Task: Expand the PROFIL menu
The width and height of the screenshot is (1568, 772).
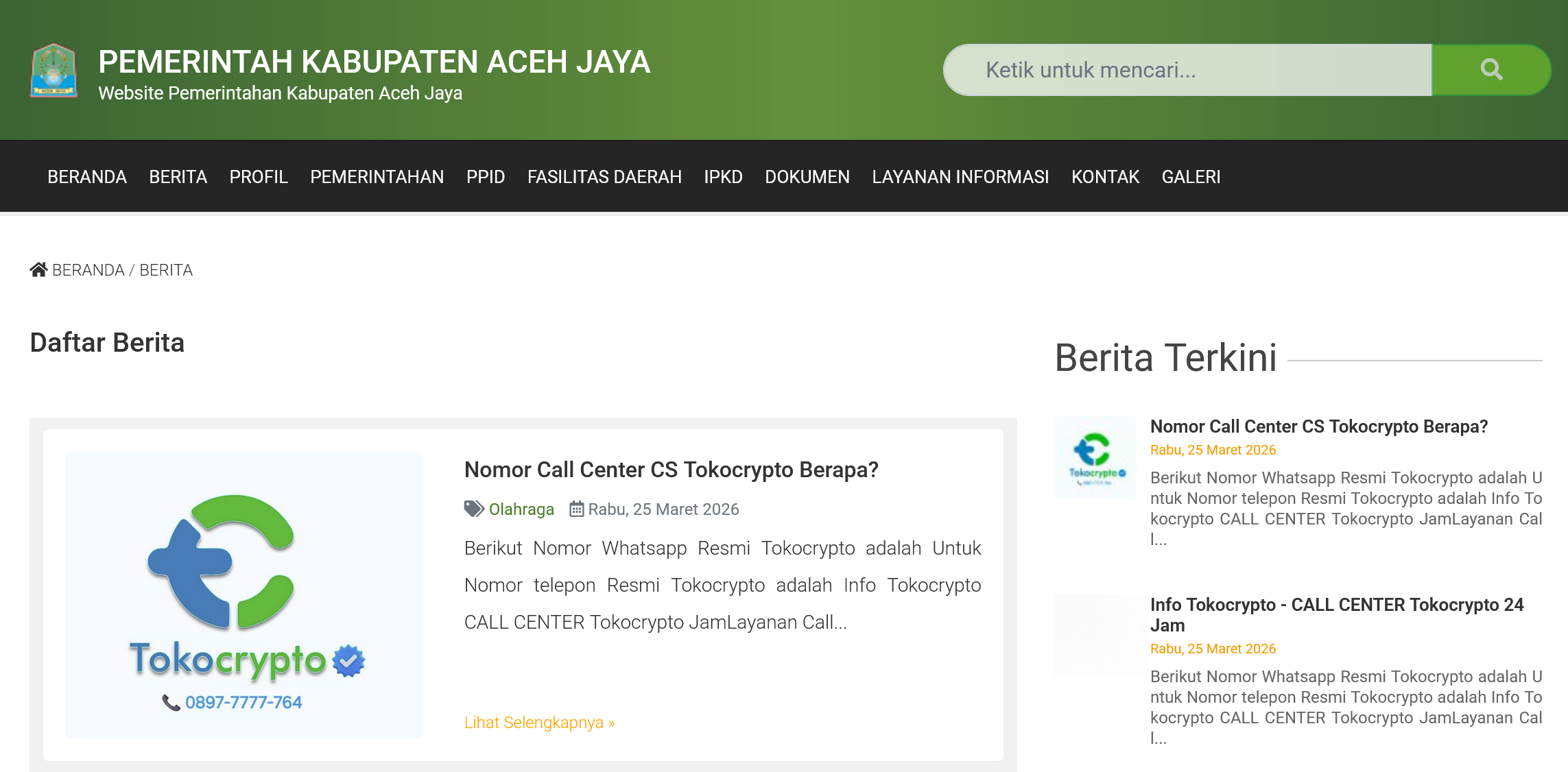Action: pyautogui.click(x=259, y=177)
